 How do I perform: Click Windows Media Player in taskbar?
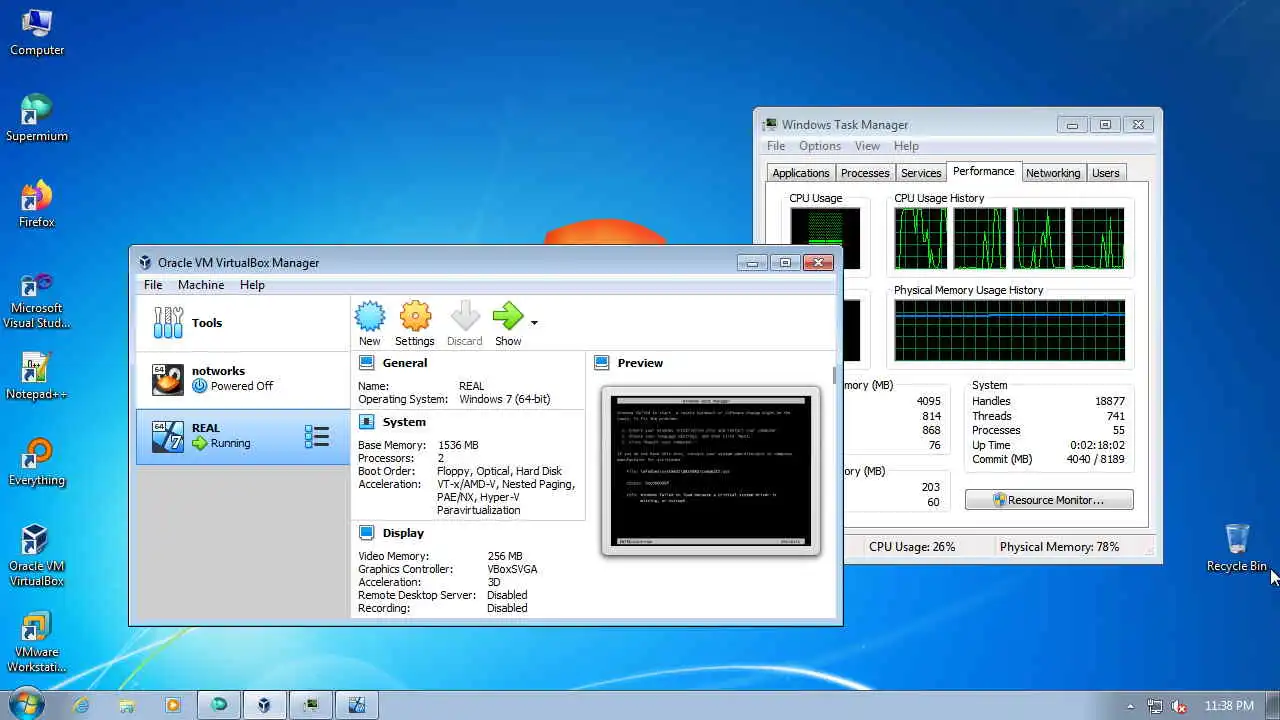(173, 705)
